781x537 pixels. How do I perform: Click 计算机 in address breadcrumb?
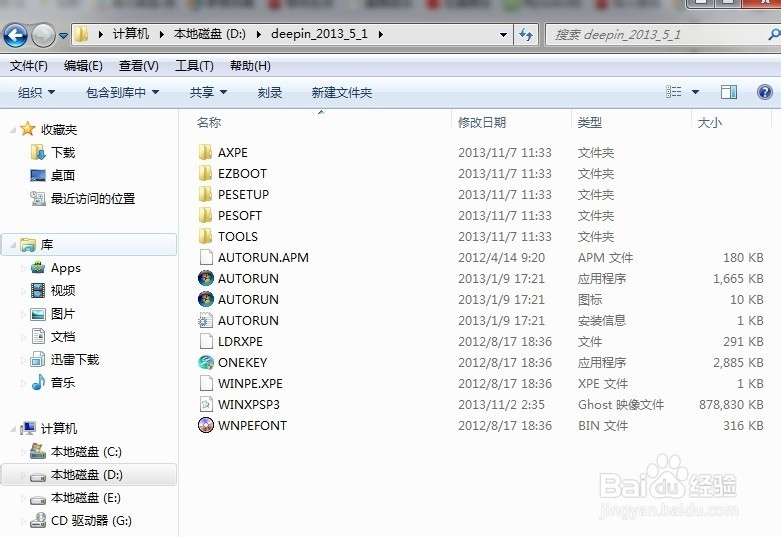(x=130, y=34)
